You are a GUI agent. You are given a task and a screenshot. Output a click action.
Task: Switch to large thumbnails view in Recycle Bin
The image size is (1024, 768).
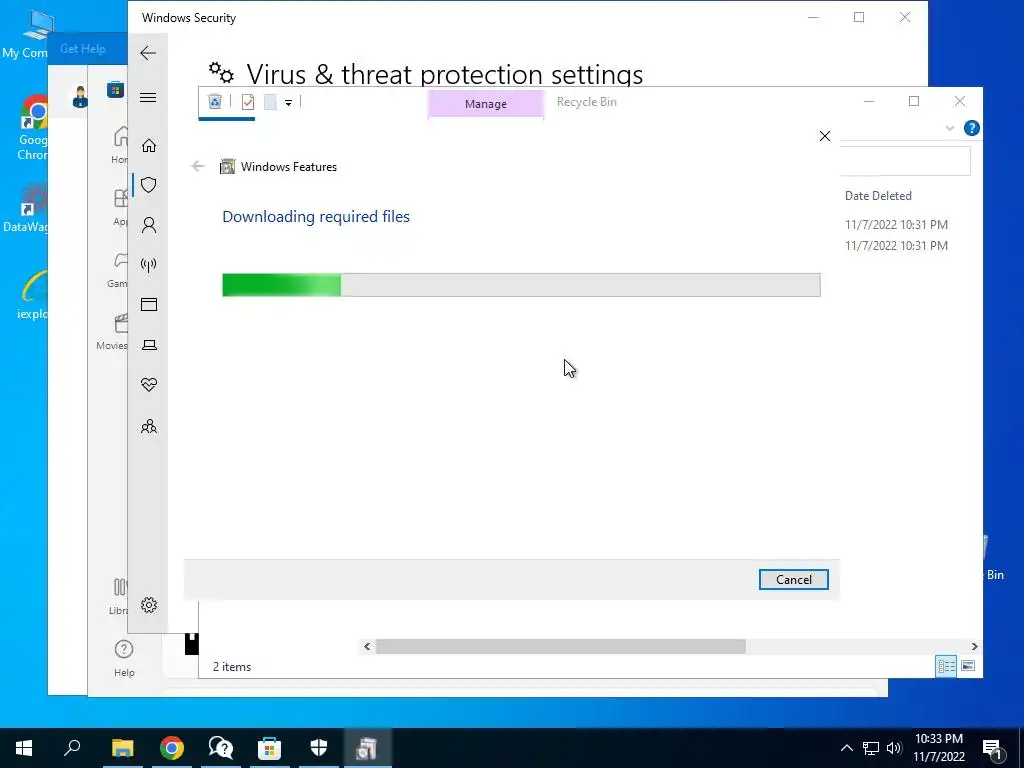coord(968,665)
